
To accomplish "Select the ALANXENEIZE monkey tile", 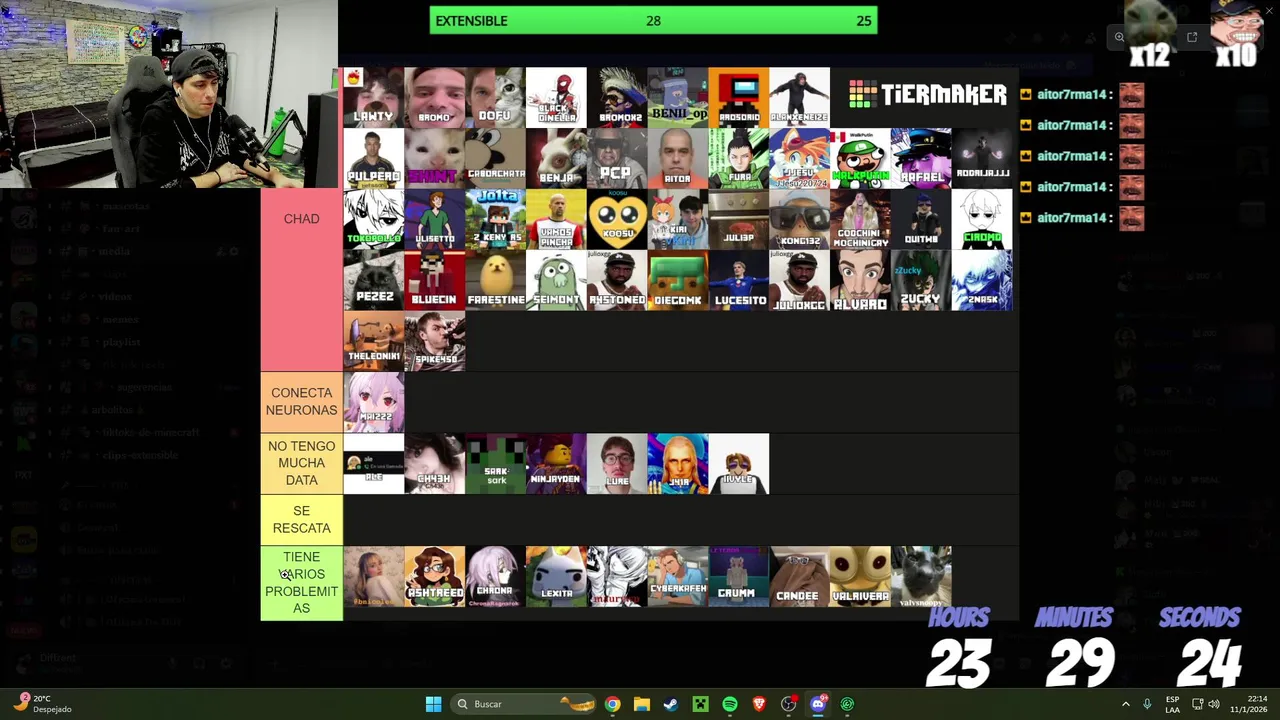I will (x=799, y=97).
